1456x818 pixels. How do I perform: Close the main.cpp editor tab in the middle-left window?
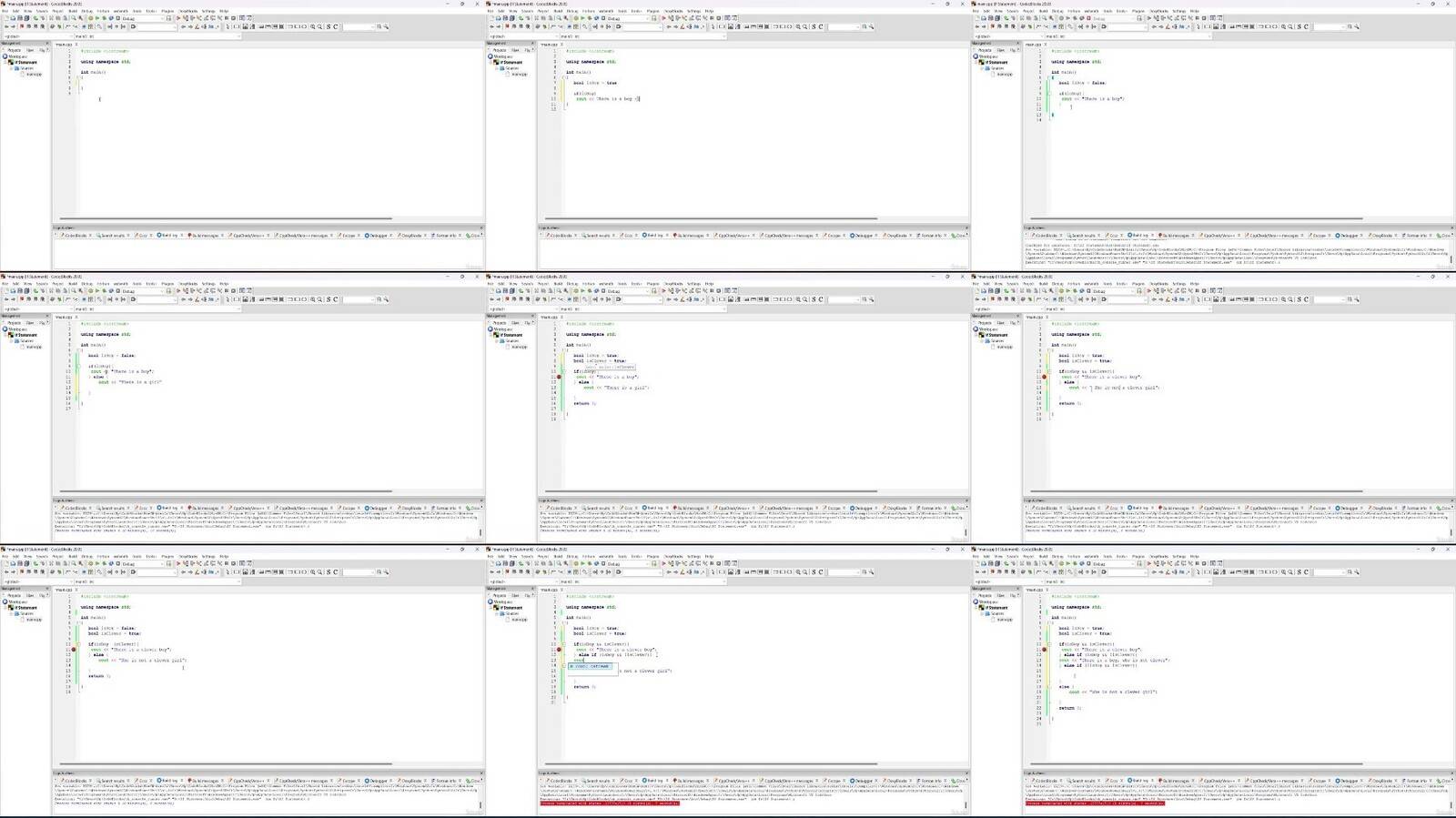[76, 317]
